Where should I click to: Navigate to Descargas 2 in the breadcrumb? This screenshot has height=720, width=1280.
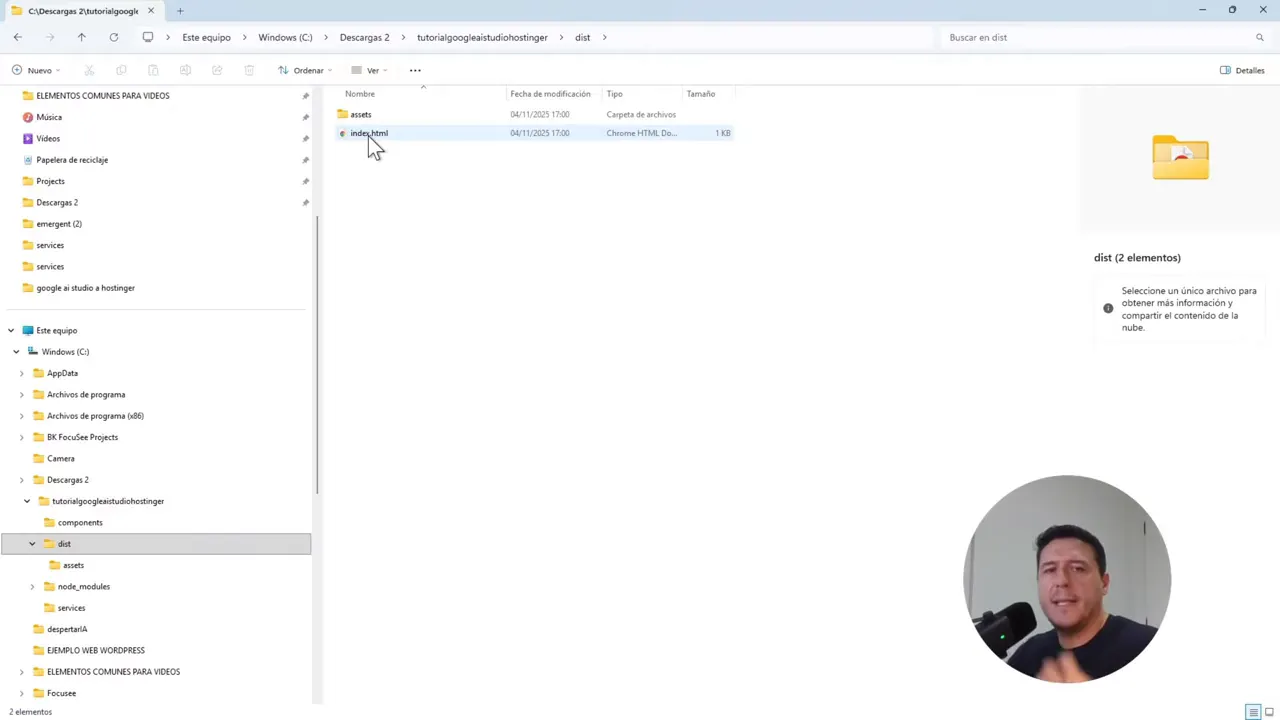364,37
